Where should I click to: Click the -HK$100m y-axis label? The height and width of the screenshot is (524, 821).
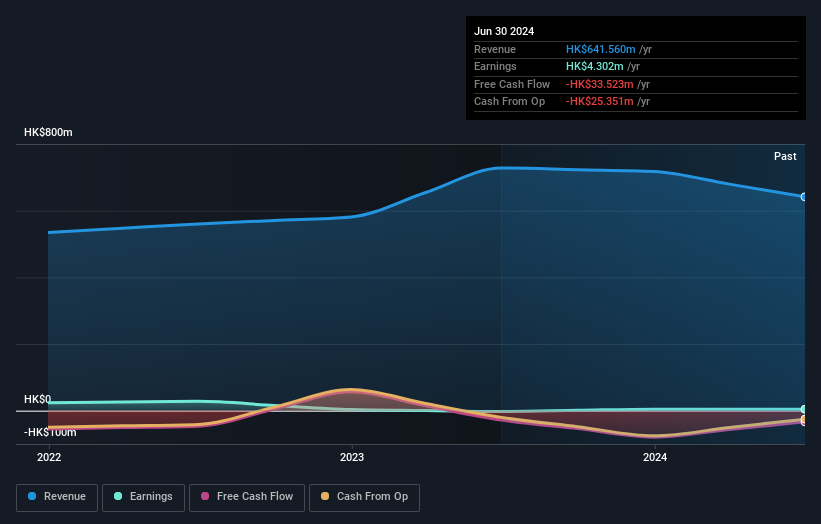tap(50, 432)
